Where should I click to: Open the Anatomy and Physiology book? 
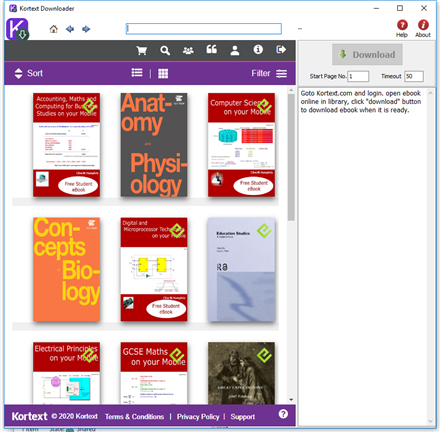pyautogui.click(x=154, y=145)
